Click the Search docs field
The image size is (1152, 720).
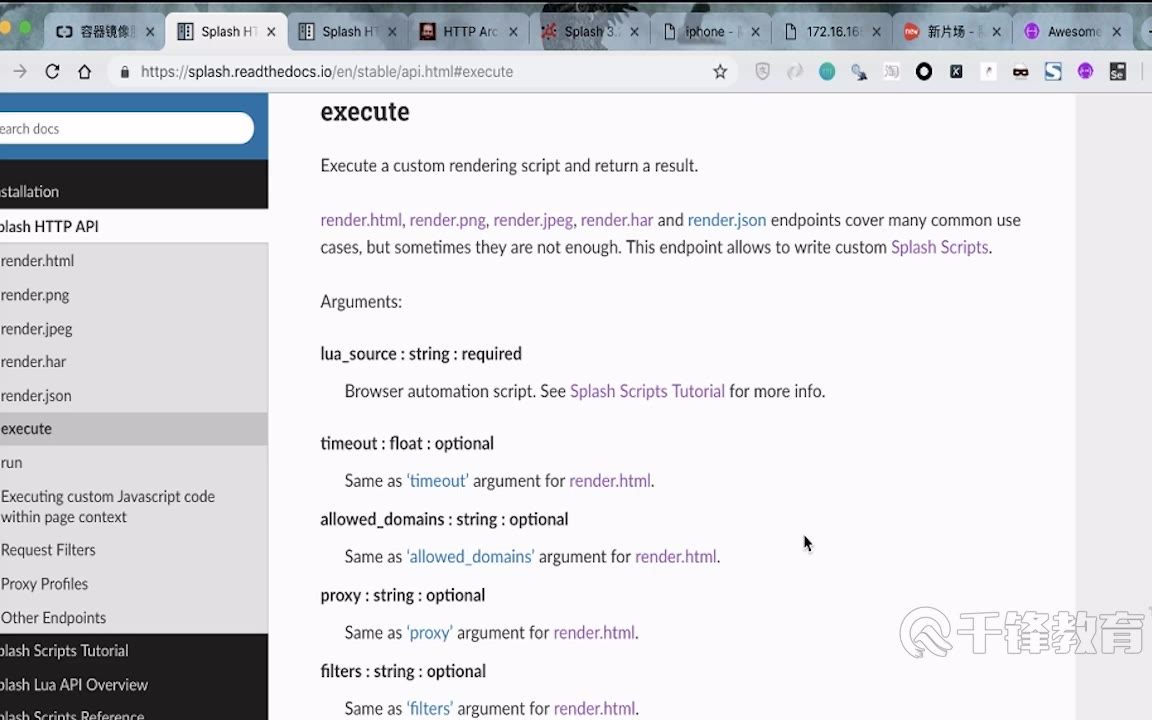(x=125, y=129)
